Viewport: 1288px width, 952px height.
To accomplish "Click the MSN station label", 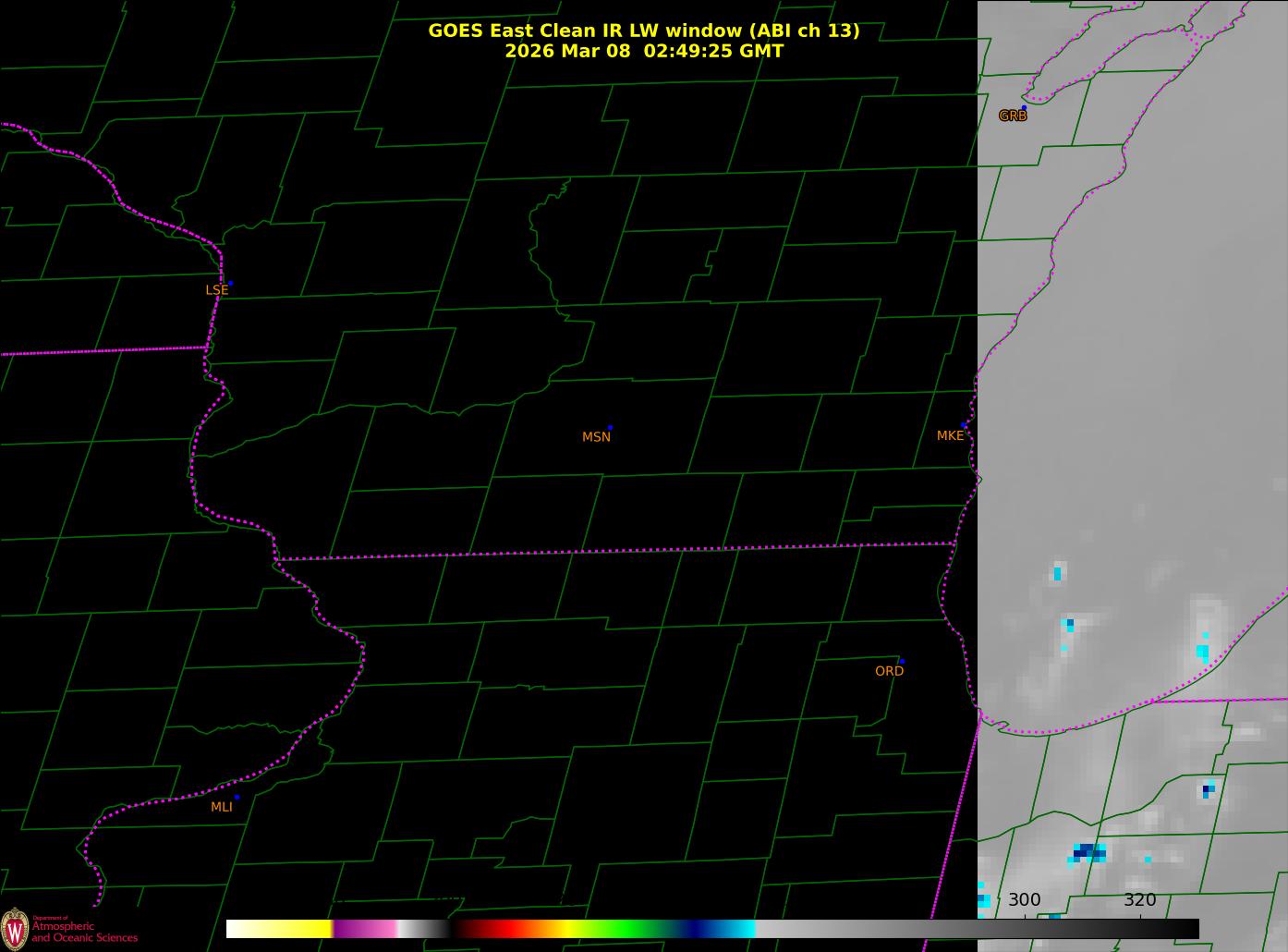I will click(x=596, y=437).
